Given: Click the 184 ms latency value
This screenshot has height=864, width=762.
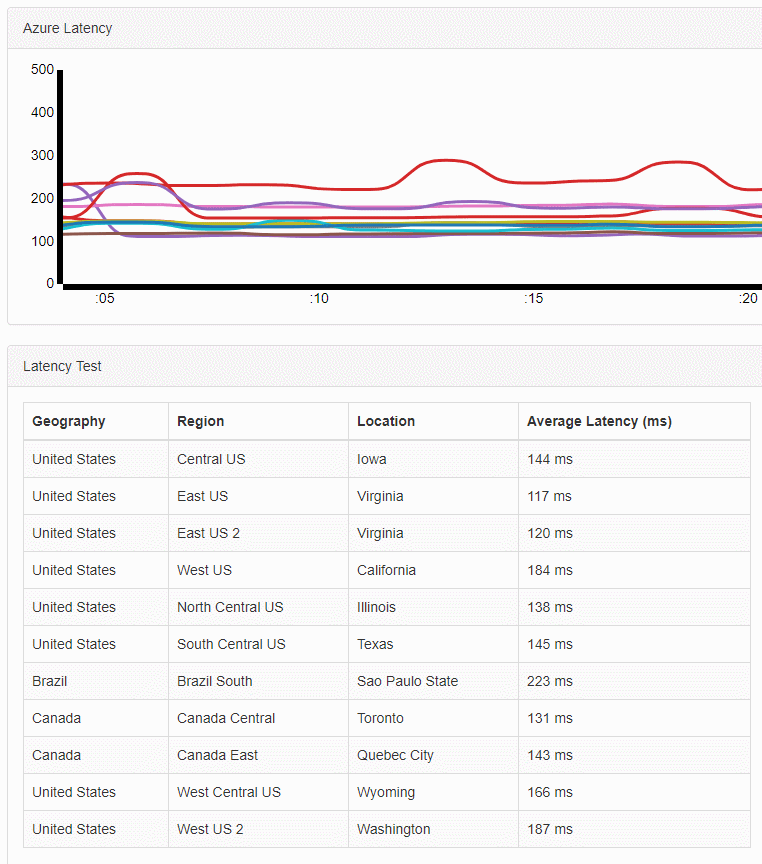Looking at the screenshot, I should click(x=550, y=570).
